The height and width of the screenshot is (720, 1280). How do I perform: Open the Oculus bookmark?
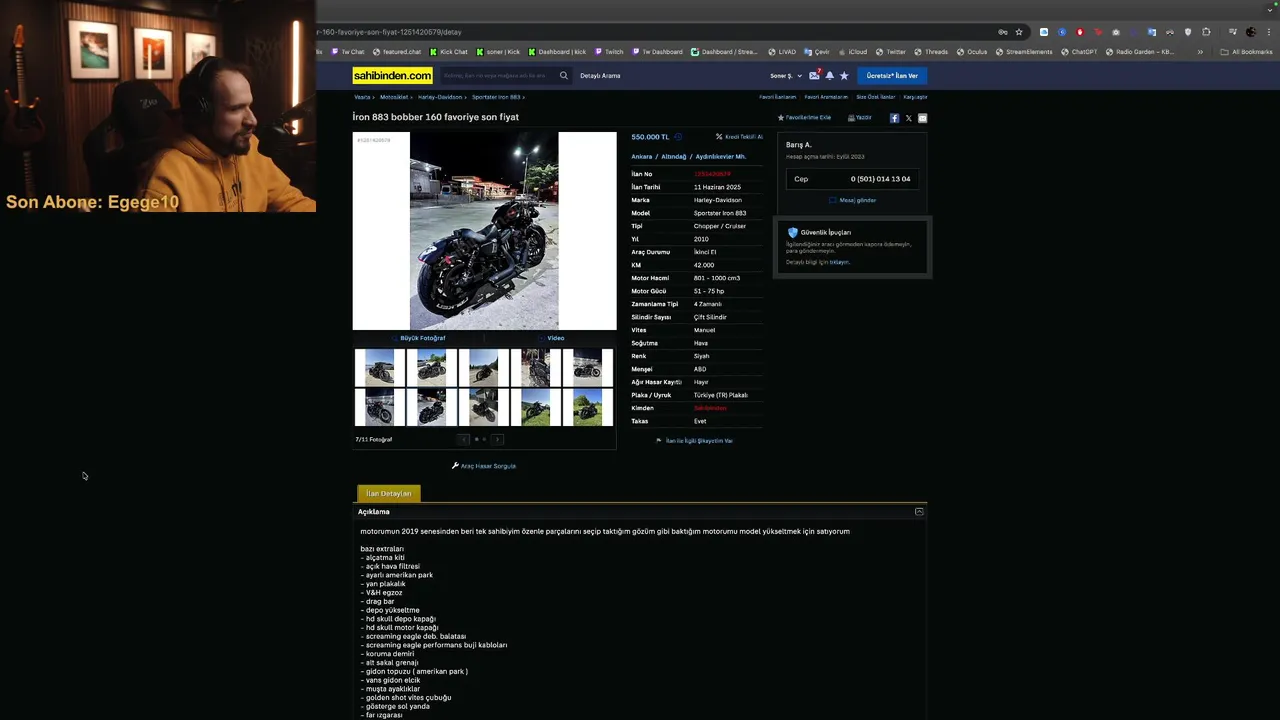click(972, 52)
